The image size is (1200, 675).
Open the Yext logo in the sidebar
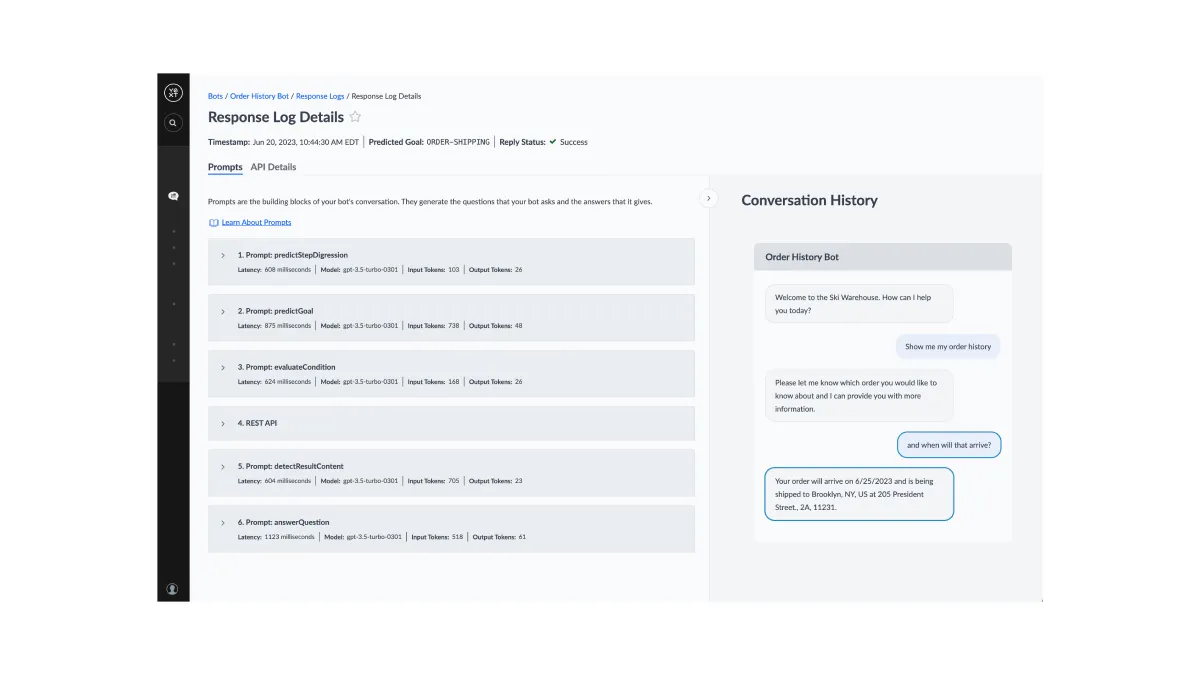pyautogui.click(x=173, y=93)
